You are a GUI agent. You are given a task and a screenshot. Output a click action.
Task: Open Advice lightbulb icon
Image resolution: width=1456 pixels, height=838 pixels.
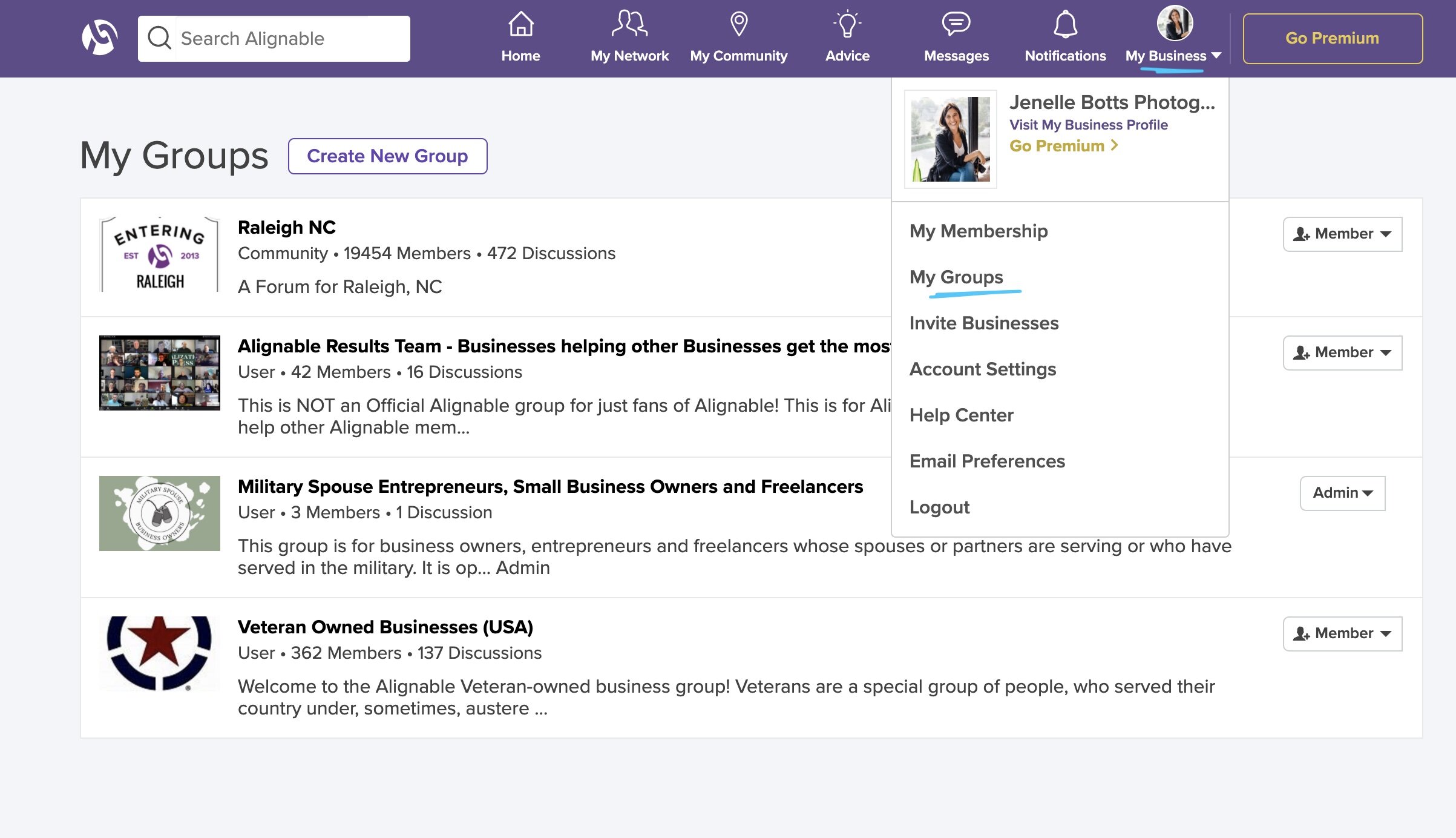tap(847, 24)
